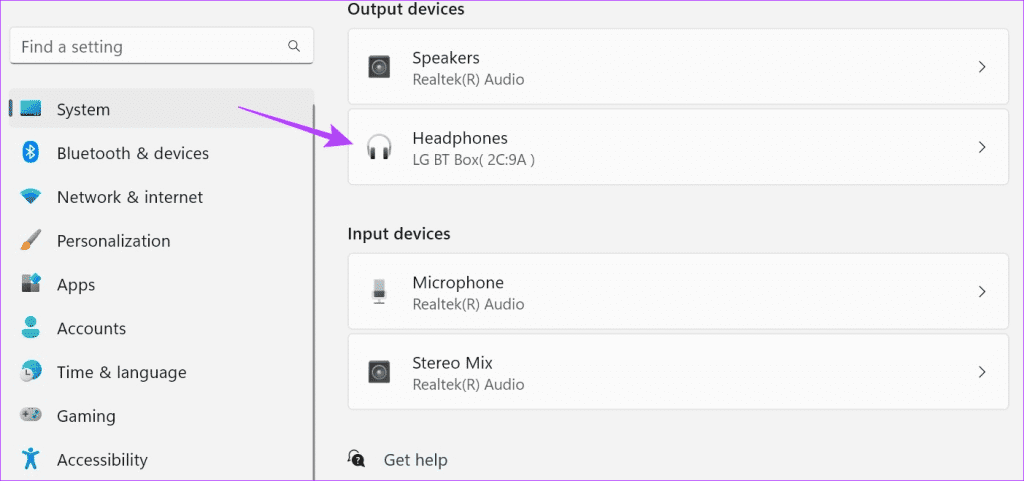The height and width of the screenshot is (481, 1024).
Task: Open Accessibility settings
Action: 161,459
